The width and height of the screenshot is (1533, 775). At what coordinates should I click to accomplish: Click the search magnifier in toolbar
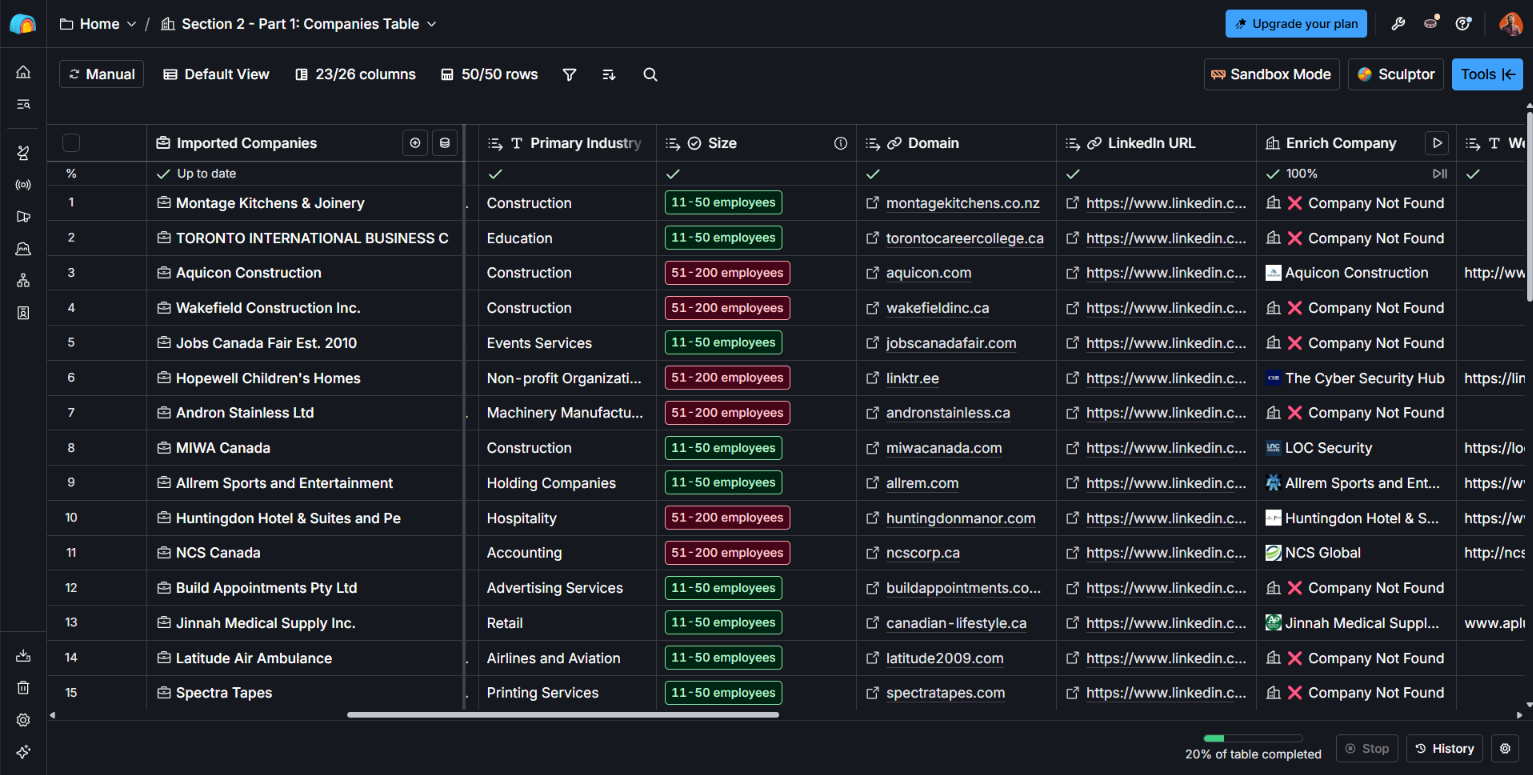[x=650, y=75]
